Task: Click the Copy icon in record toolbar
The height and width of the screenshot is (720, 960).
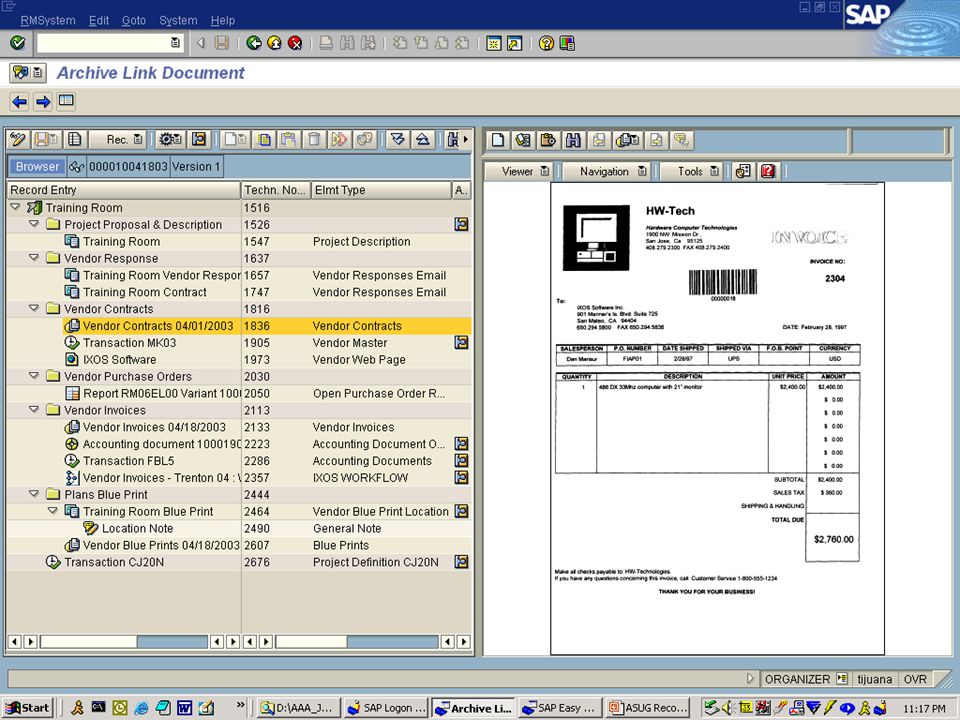Action: pos(264,140)
